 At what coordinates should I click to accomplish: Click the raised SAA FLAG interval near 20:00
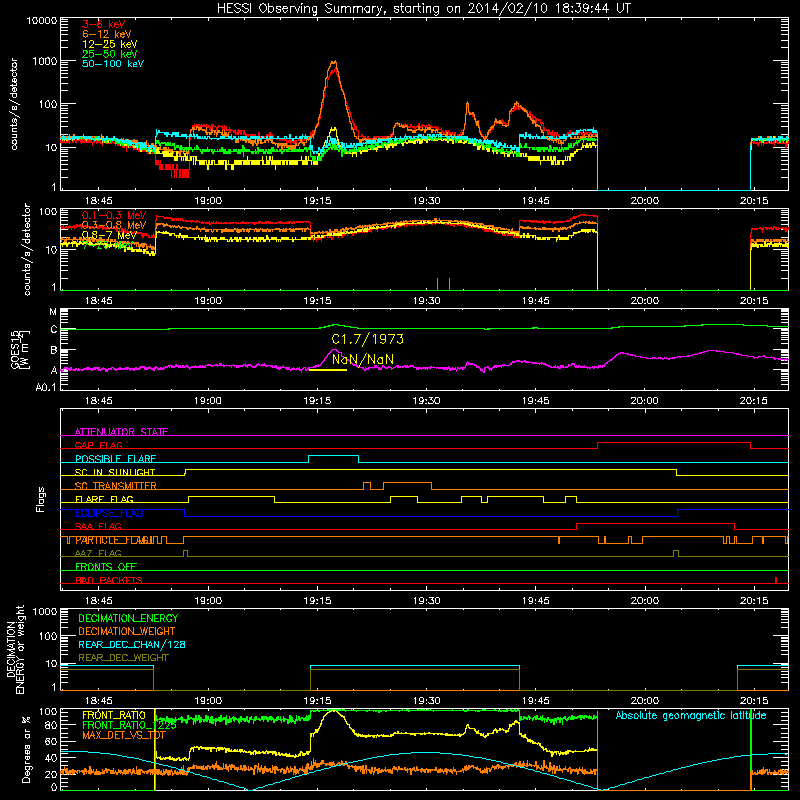[x=655, y=523]
